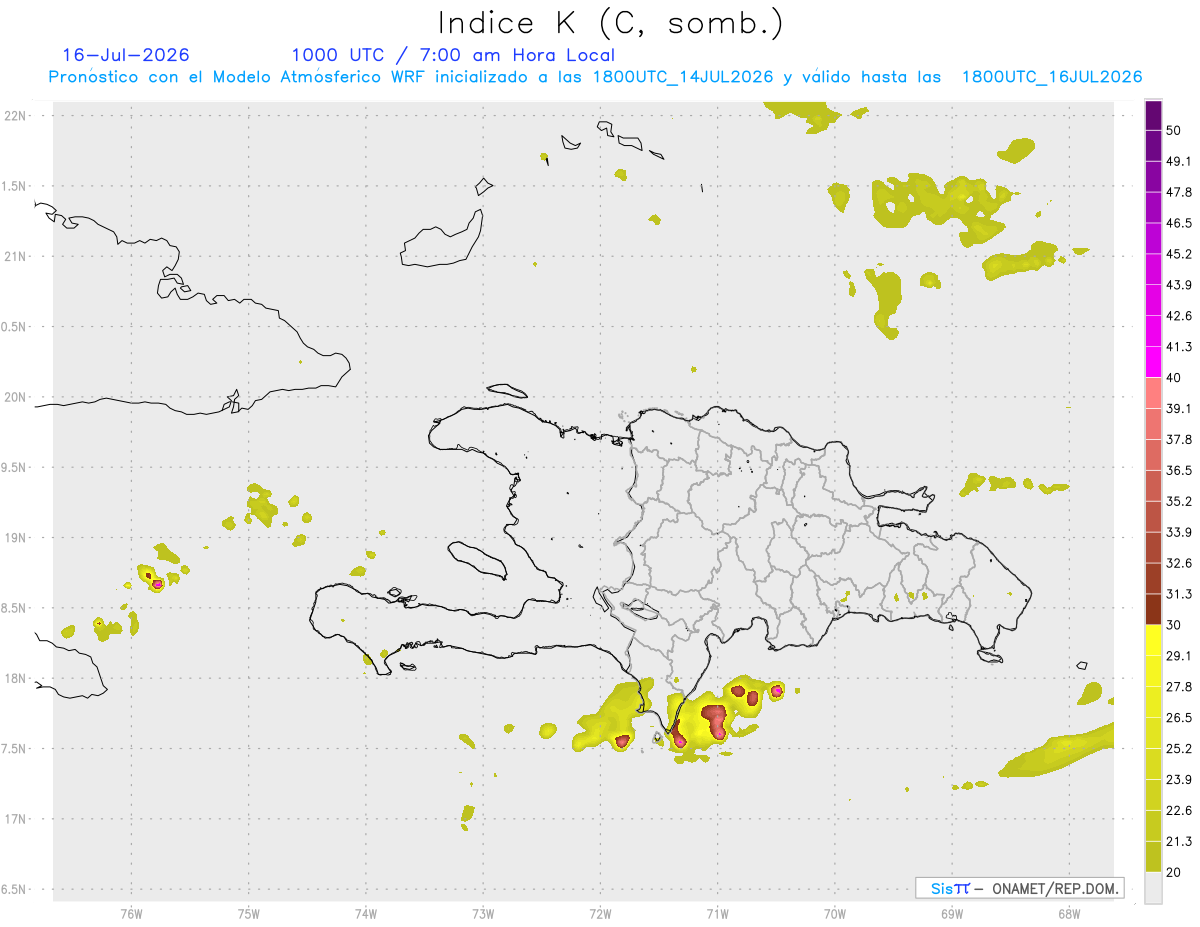Click the "22N" latitude label

[14, 116]
